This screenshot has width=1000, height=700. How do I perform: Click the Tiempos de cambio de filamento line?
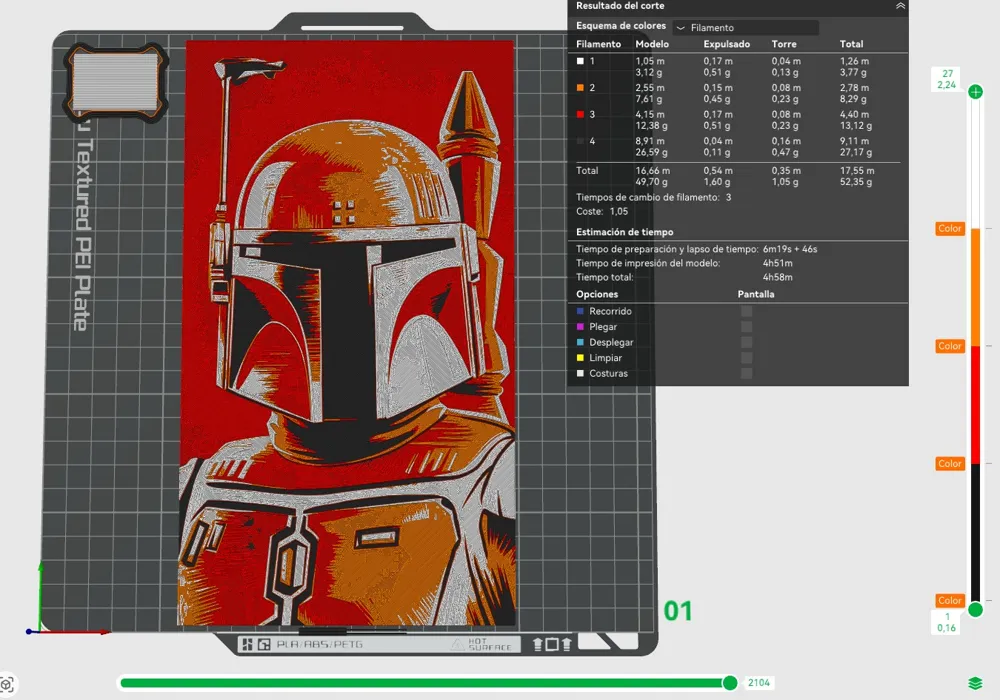(x=654, y=198)
